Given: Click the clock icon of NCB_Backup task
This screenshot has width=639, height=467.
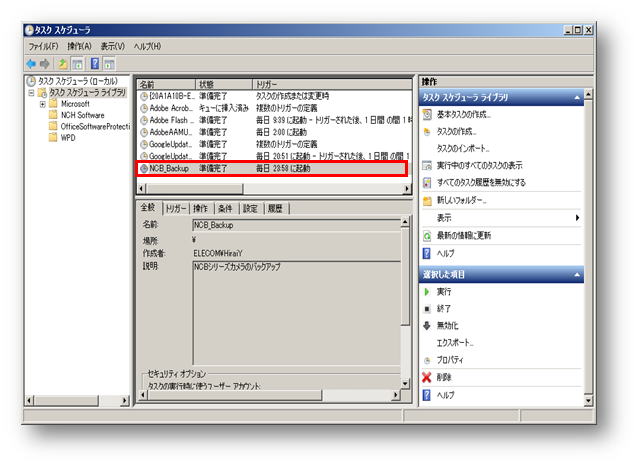Looking at the screenshot, I should [x=144, y=168].
